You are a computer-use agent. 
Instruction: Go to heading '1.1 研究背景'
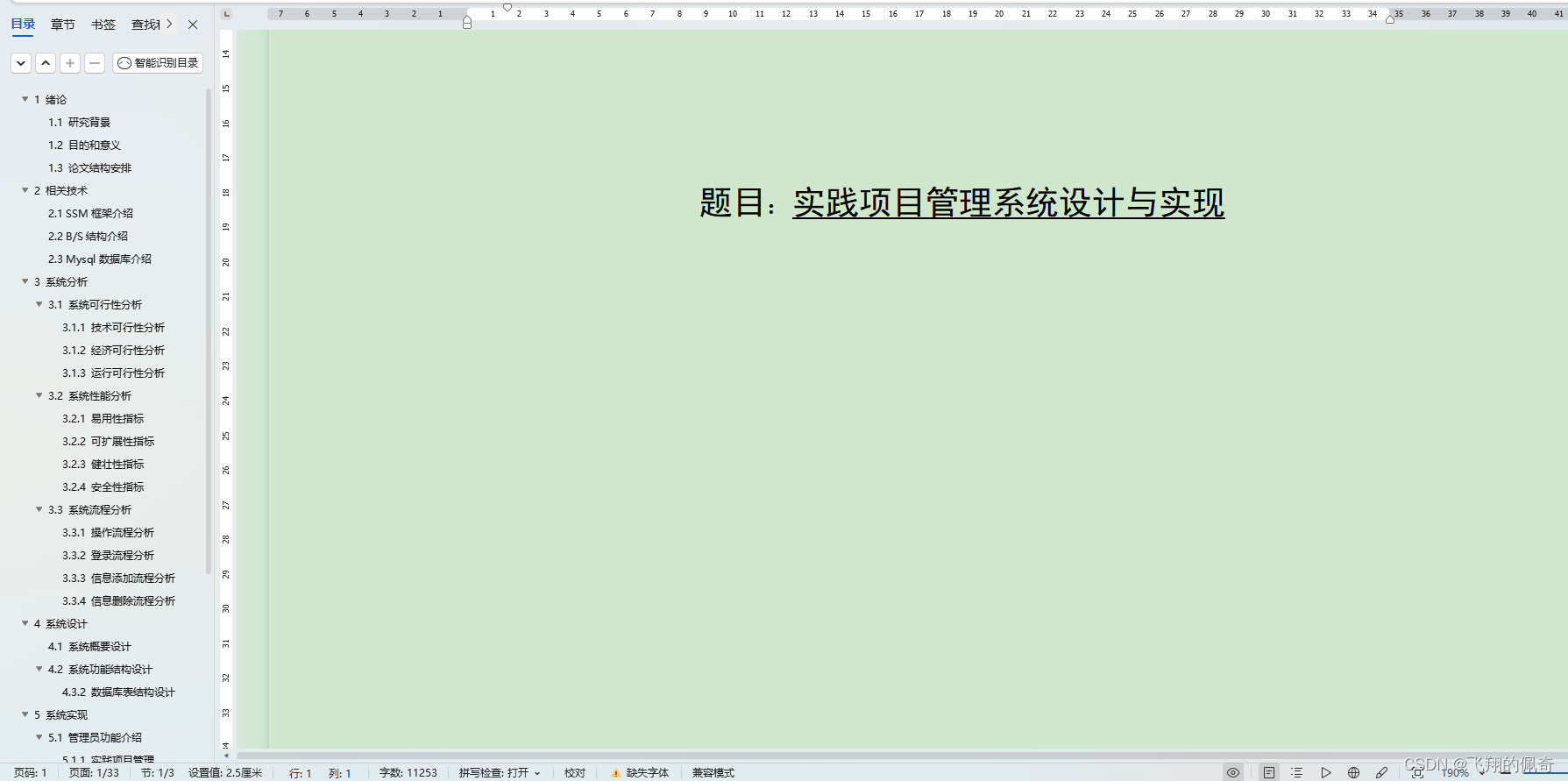(x=79, y=123)
